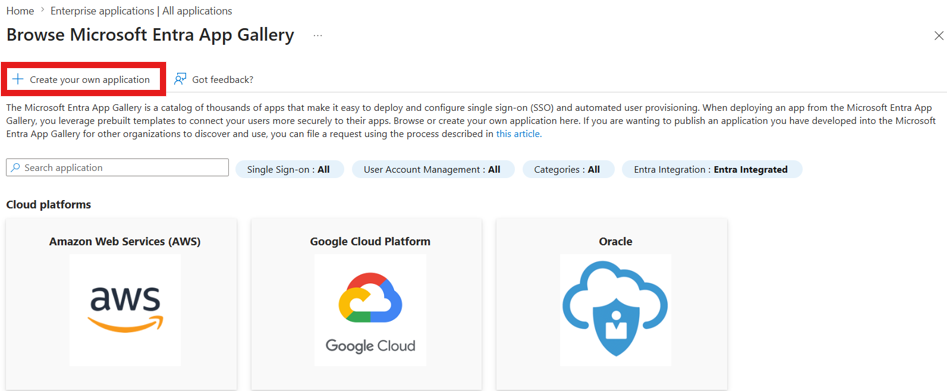Click the search magnifier icon
The width and height of the screenshot is (947, 391).
(x=16, y=167)
